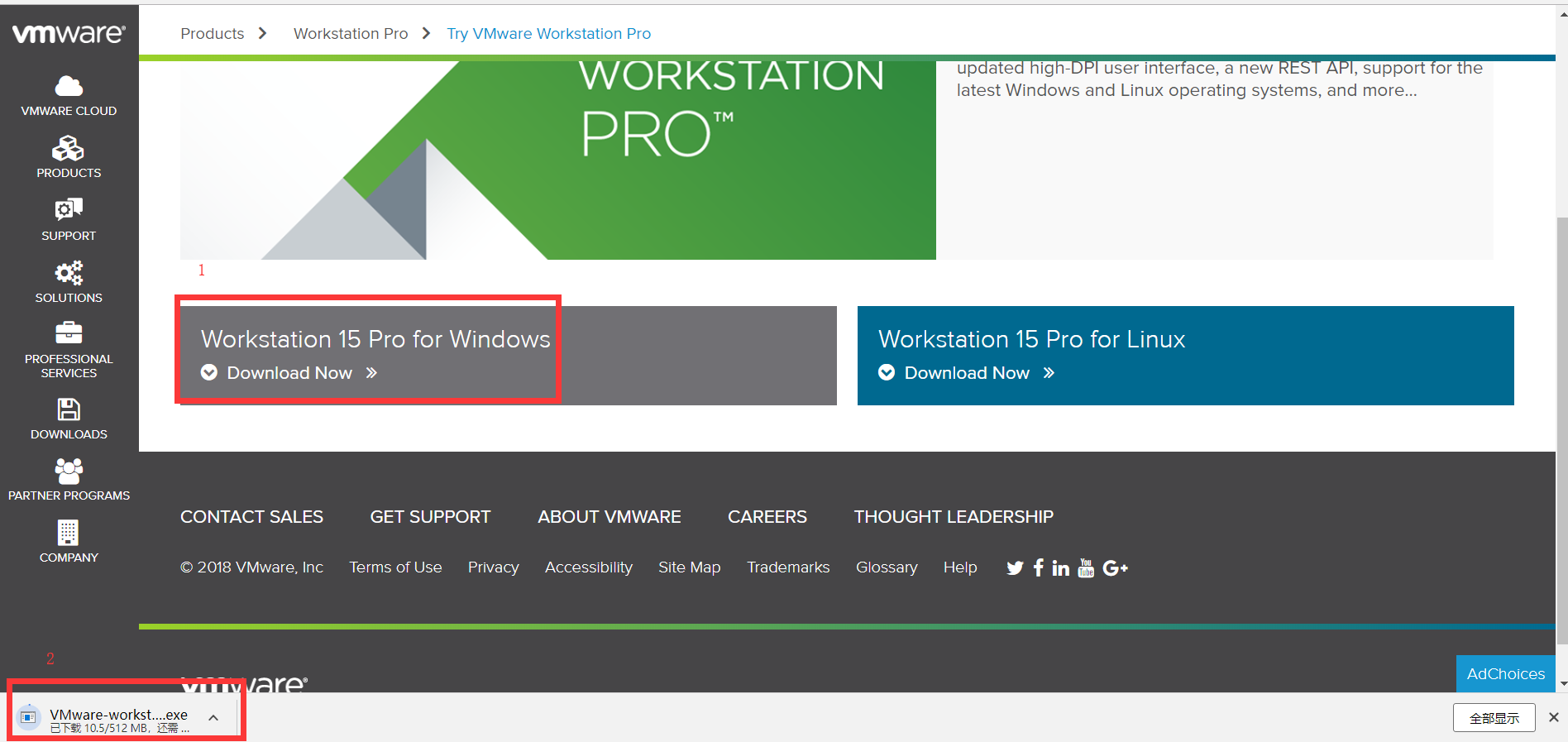The image size is (1568, 742).
Task: Click the VMware logo in the sidebar
Action: click(x=69, y=33)
